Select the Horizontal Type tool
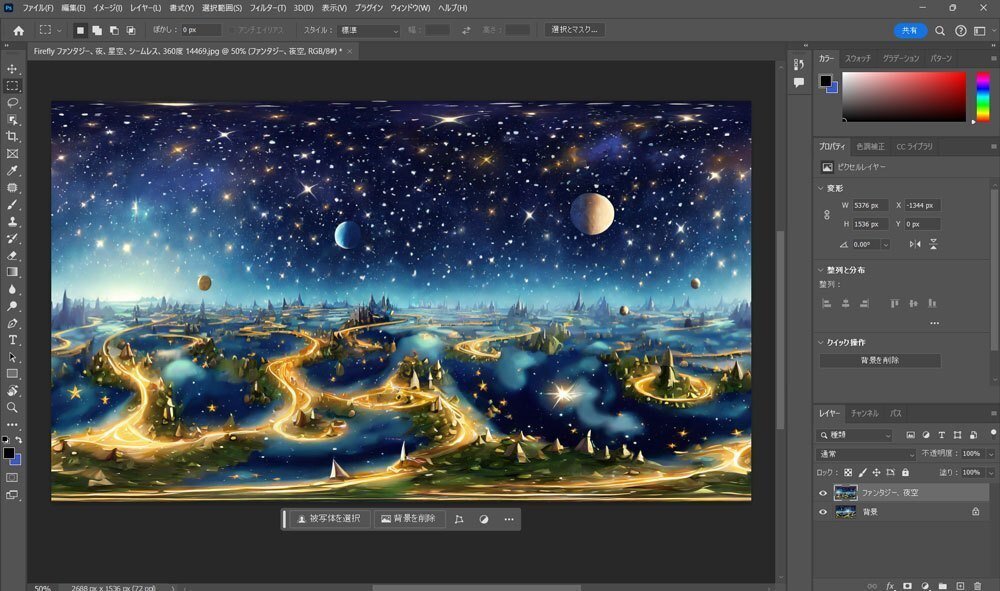 (12, 340)
